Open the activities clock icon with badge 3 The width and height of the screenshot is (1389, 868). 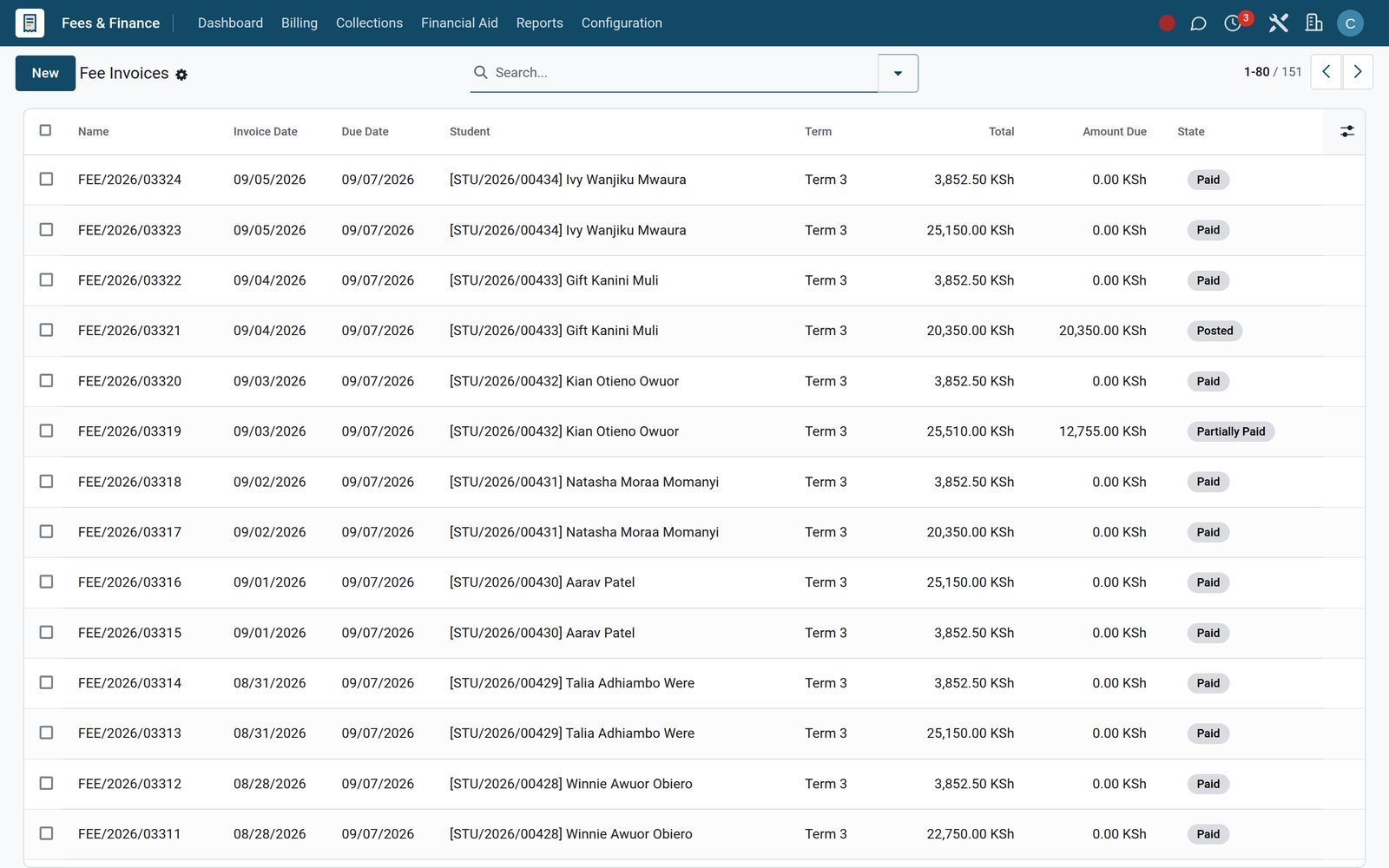(x=1233, y=23)
